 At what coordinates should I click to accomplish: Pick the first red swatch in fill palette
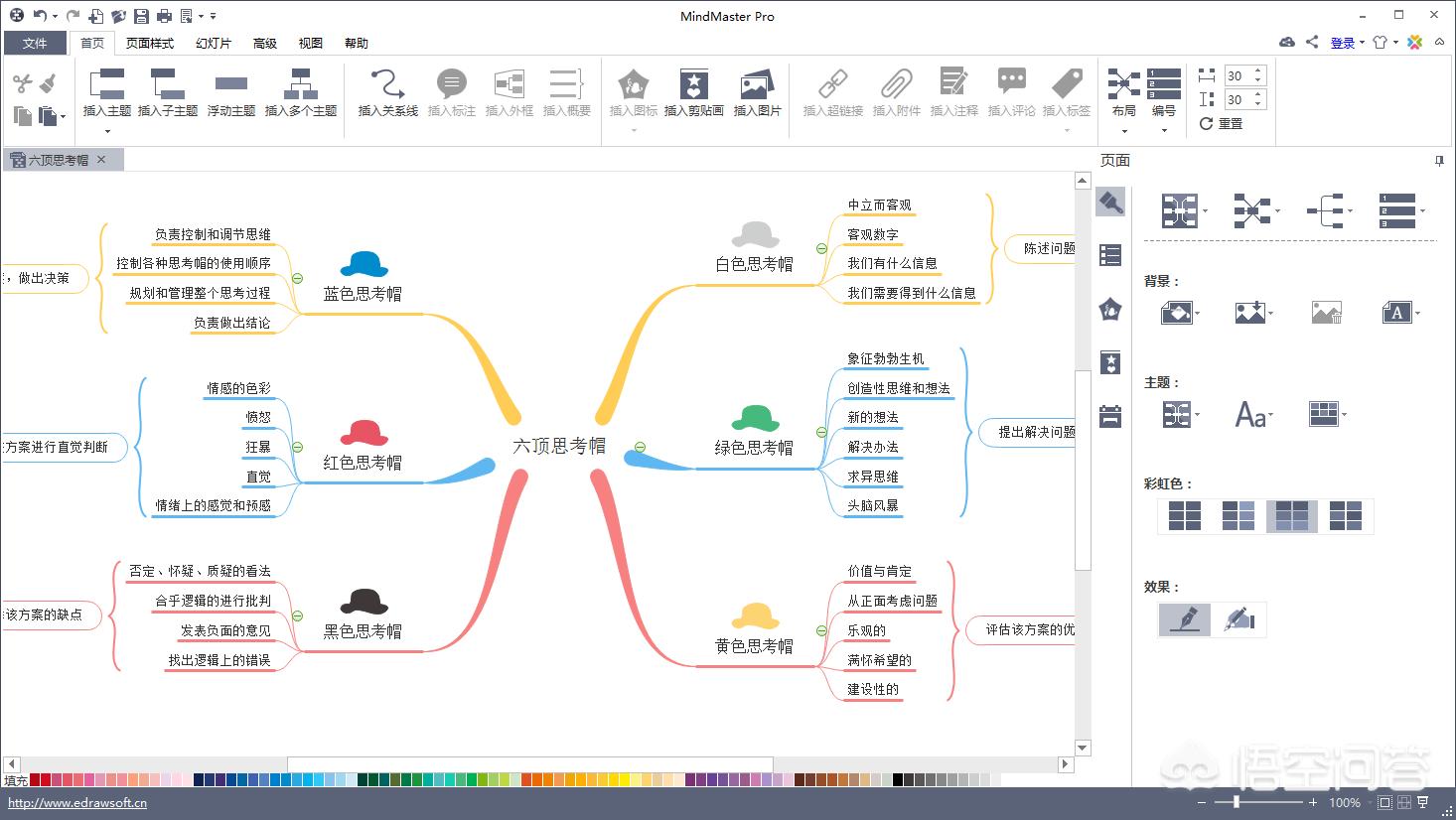pos(36,780)
